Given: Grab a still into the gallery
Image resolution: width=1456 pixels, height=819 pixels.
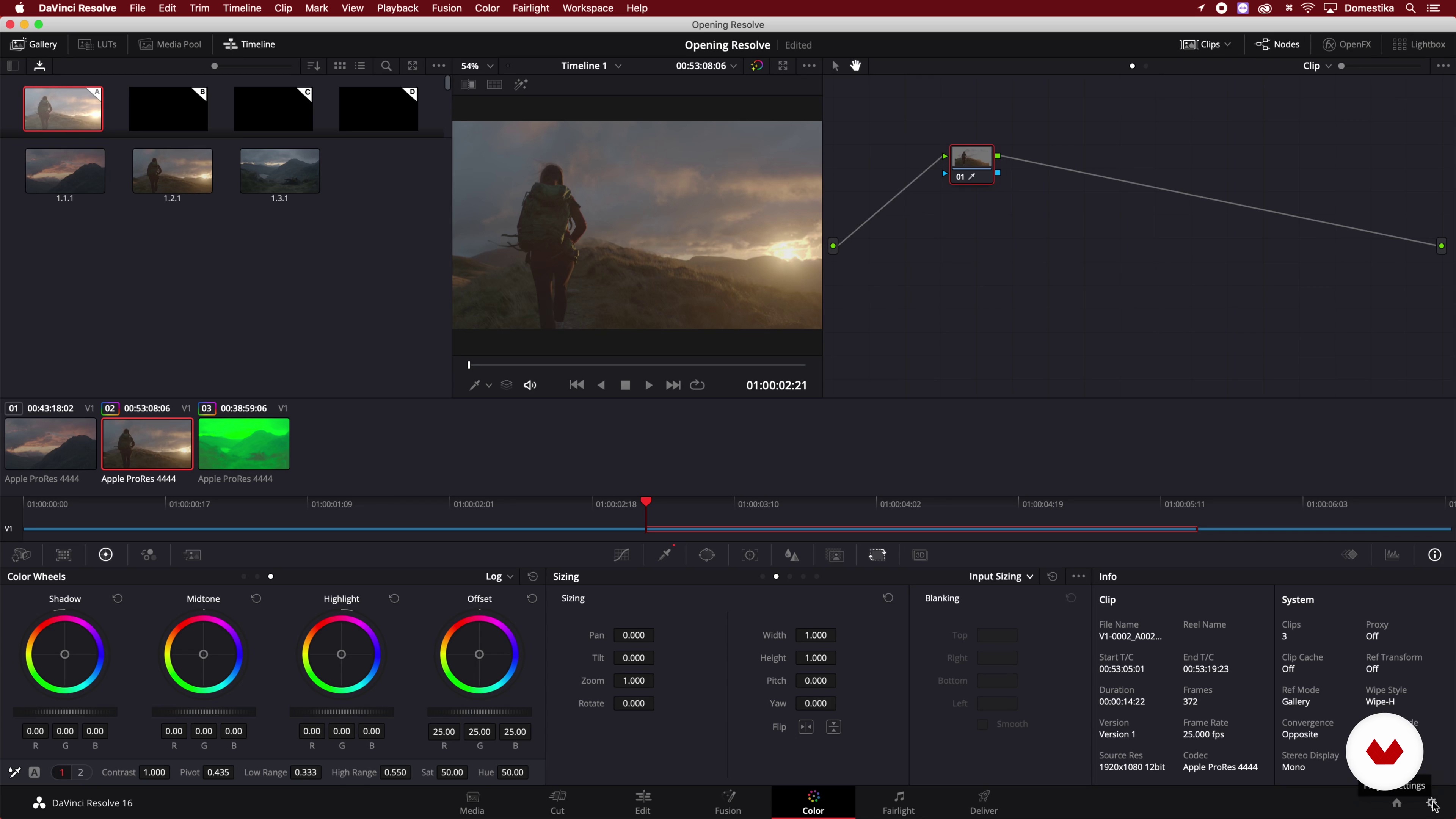Looking at the screenshot, I should click(x=39, y=66).
